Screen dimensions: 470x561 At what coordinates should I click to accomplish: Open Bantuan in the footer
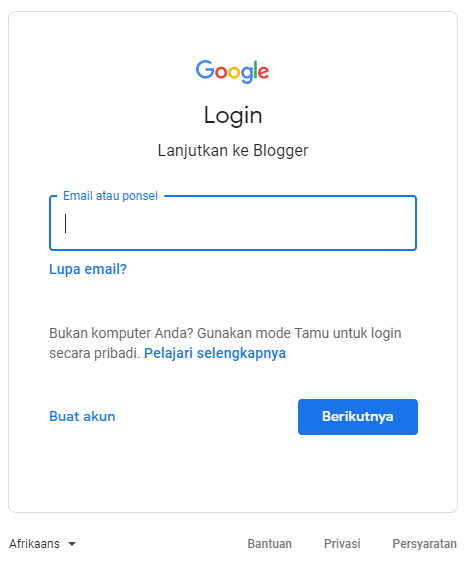point(270,544)
